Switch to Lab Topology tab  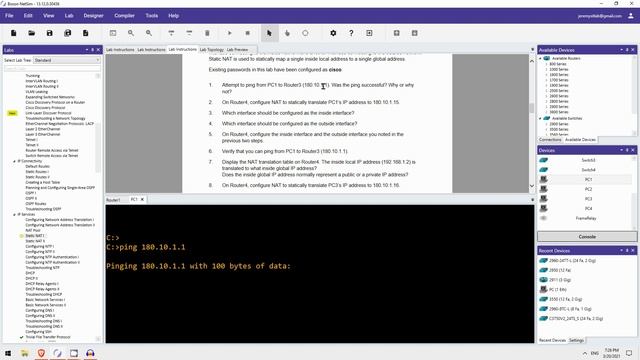(x=211, y=49)
